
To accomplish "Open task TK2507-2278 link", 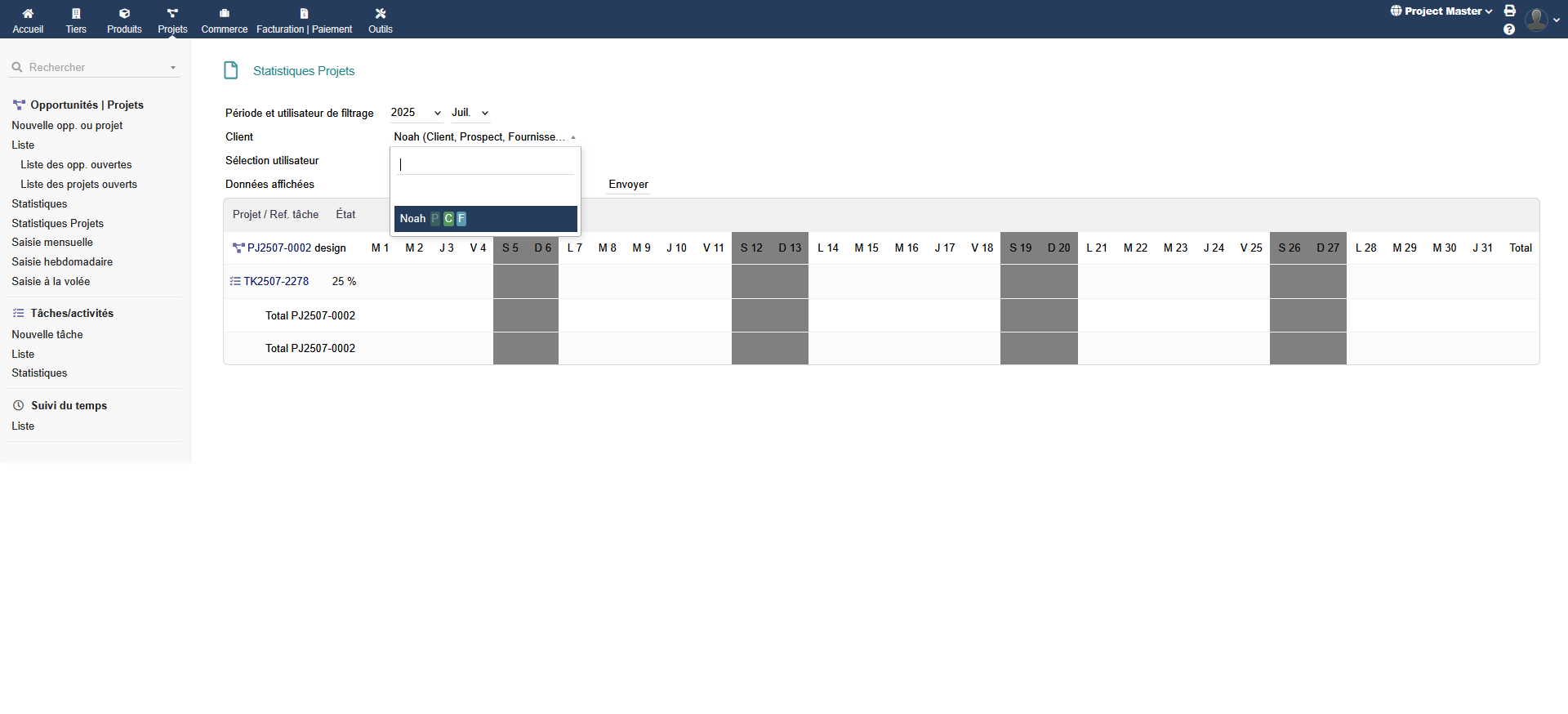I will [276, 282].
